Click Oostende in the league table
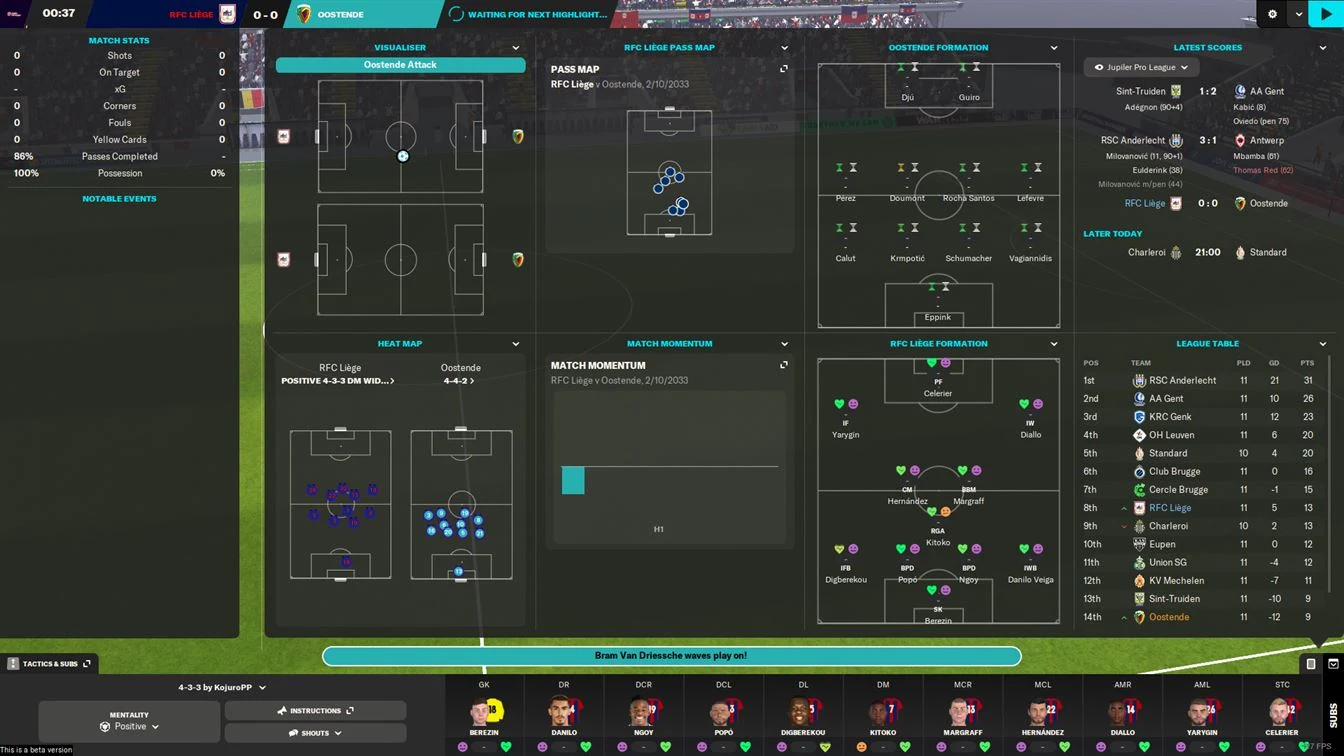Viewport: 1344px width, 756px height. tap(1169, 617)
